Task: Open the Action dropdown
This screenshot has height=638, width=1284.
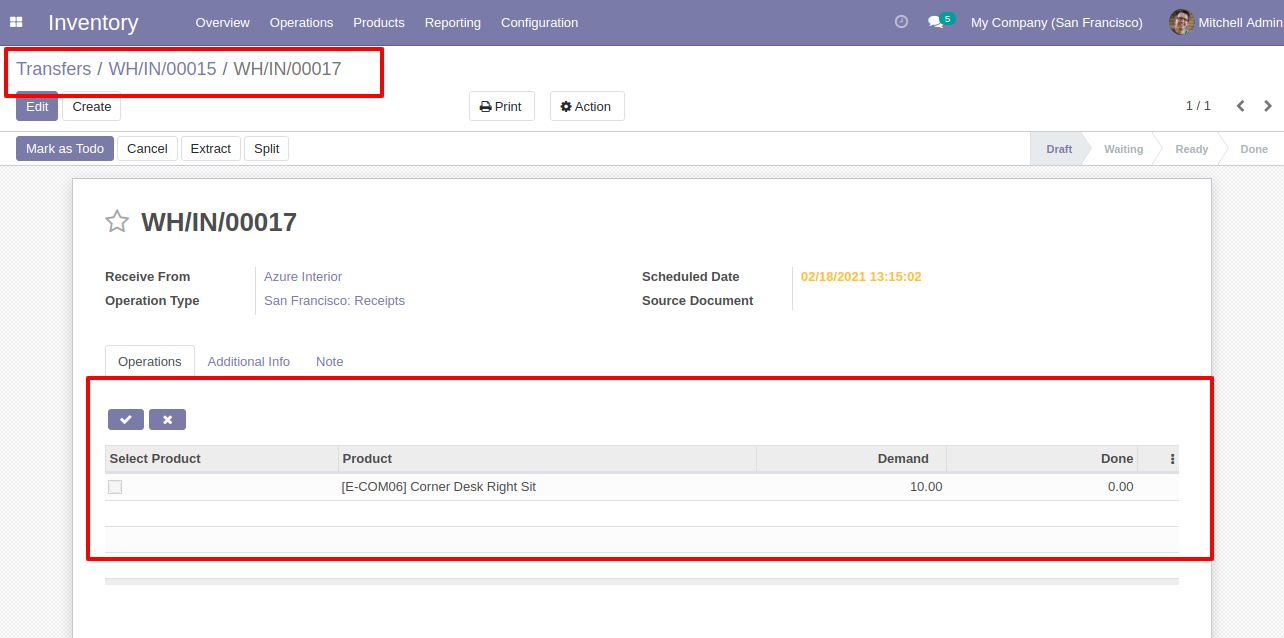Action: pyautogui.click(x=587, y=107)
